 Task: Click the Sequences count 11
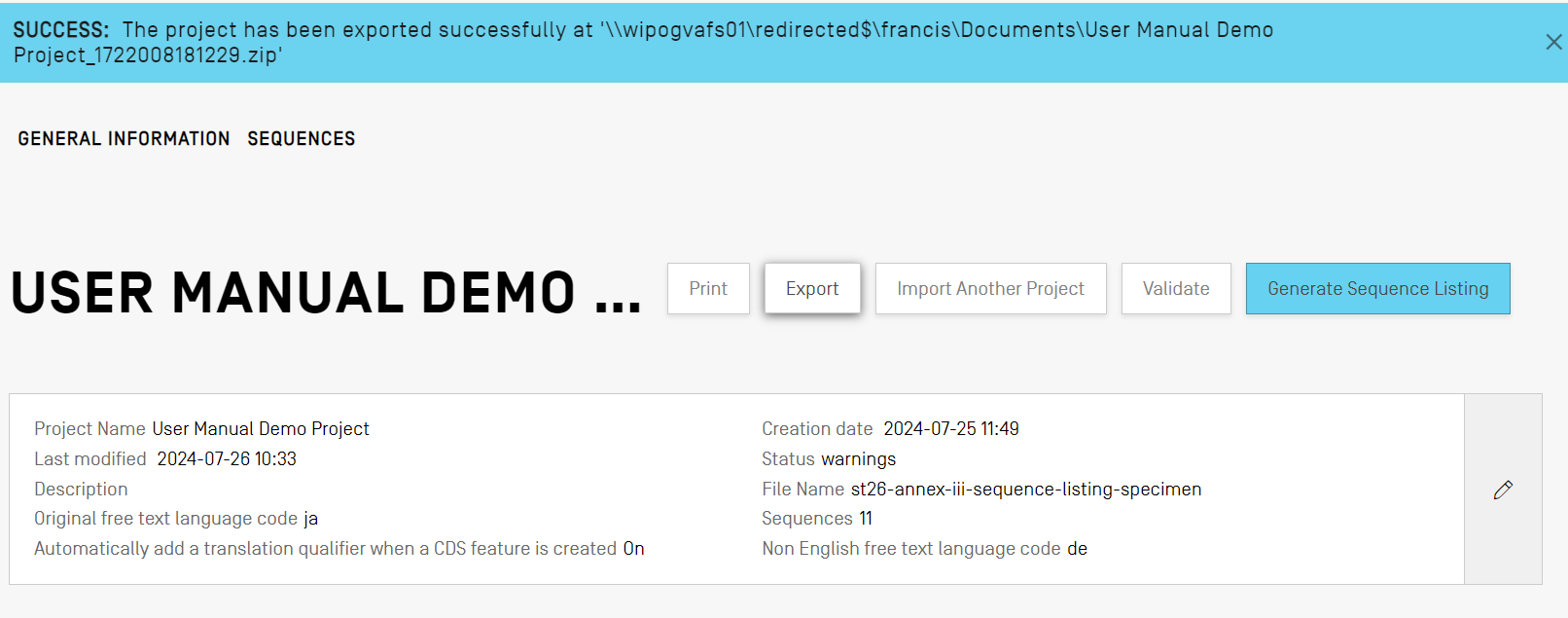pyautogui.click(x=865, y=519)
